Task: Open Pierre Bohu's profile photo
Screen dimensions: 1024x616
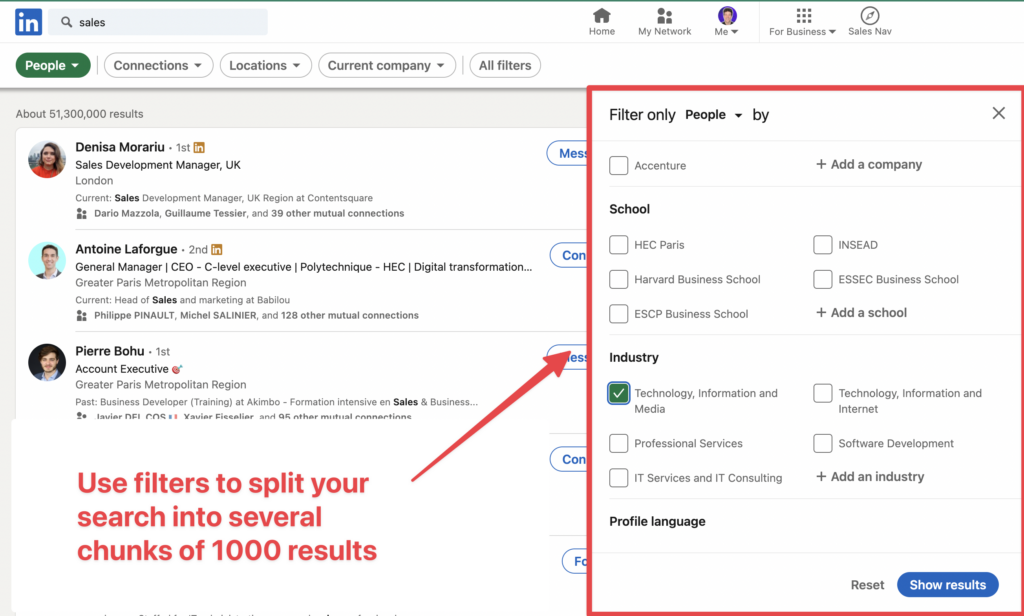Action: pos(47,363)
